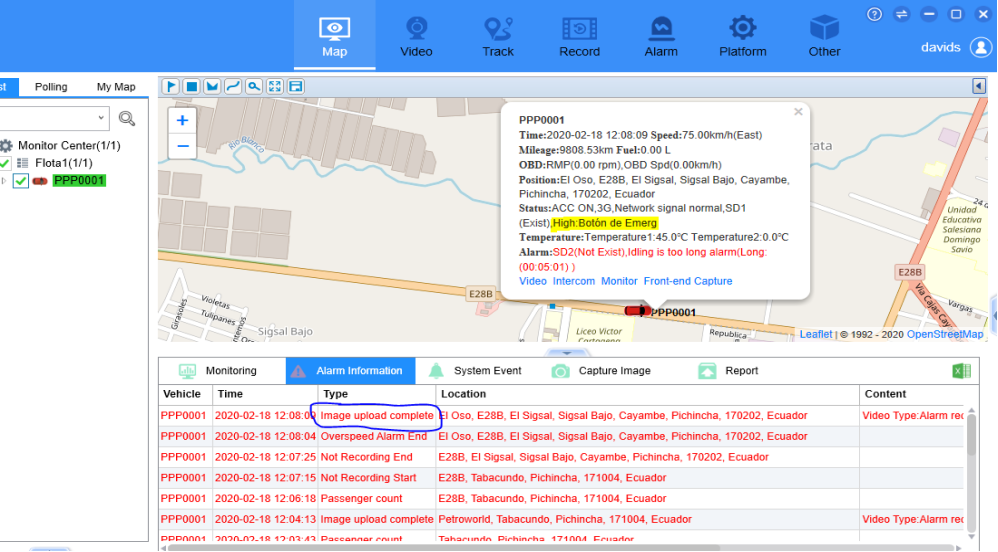Select the Not Recording End row
Image resolution: width=998 pixels, height=552 pixels.
click(x=561, y=457)
